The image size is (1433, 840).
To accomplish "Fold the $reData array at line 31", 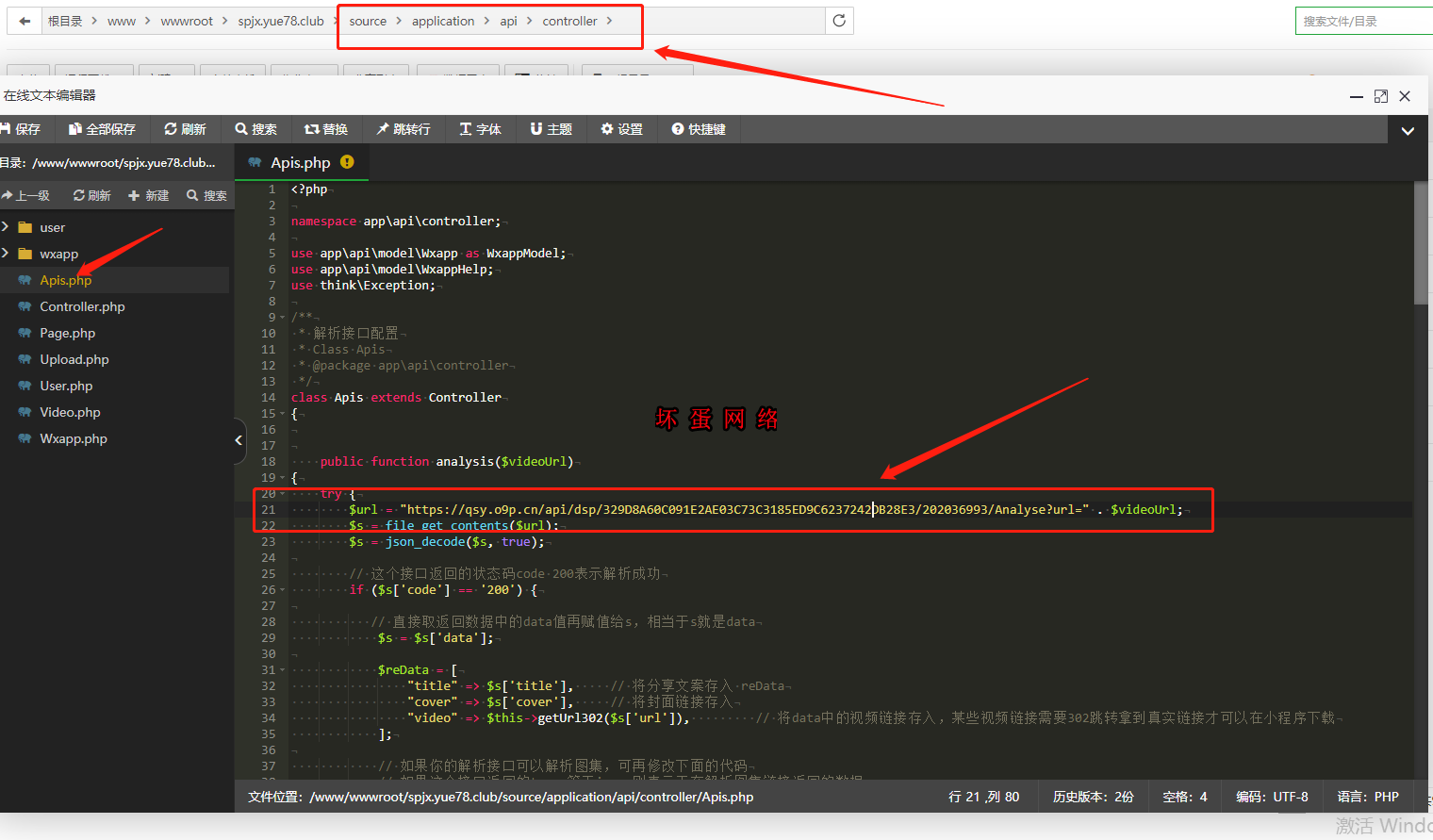I will click(x=283, y=670).
